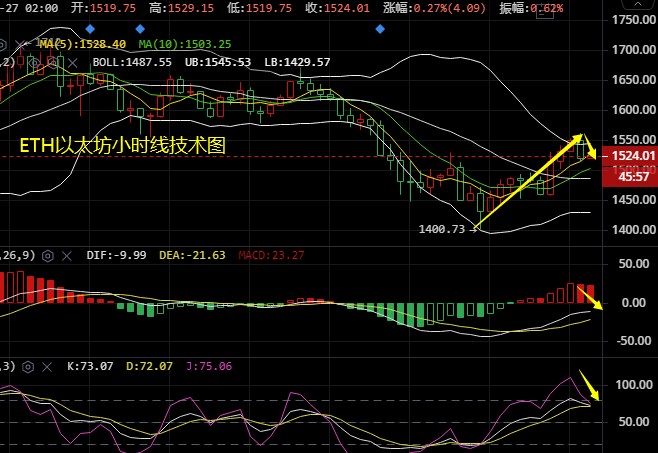Click the 1700.00 price axis label

(x=634, y=49)
